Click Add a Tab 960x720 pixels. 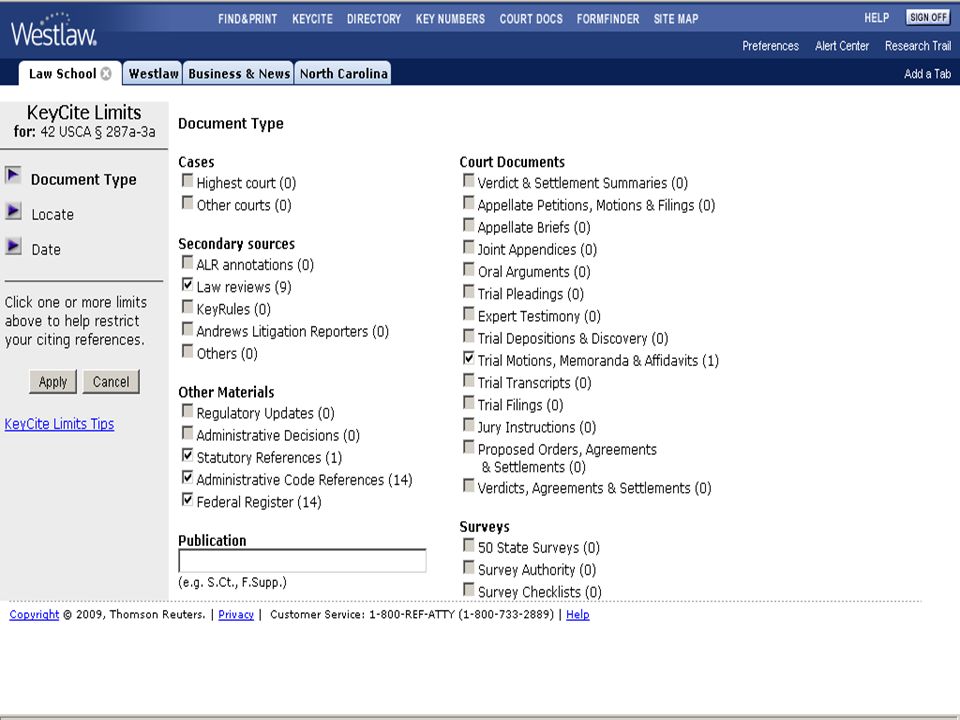(x=927, y=73)
